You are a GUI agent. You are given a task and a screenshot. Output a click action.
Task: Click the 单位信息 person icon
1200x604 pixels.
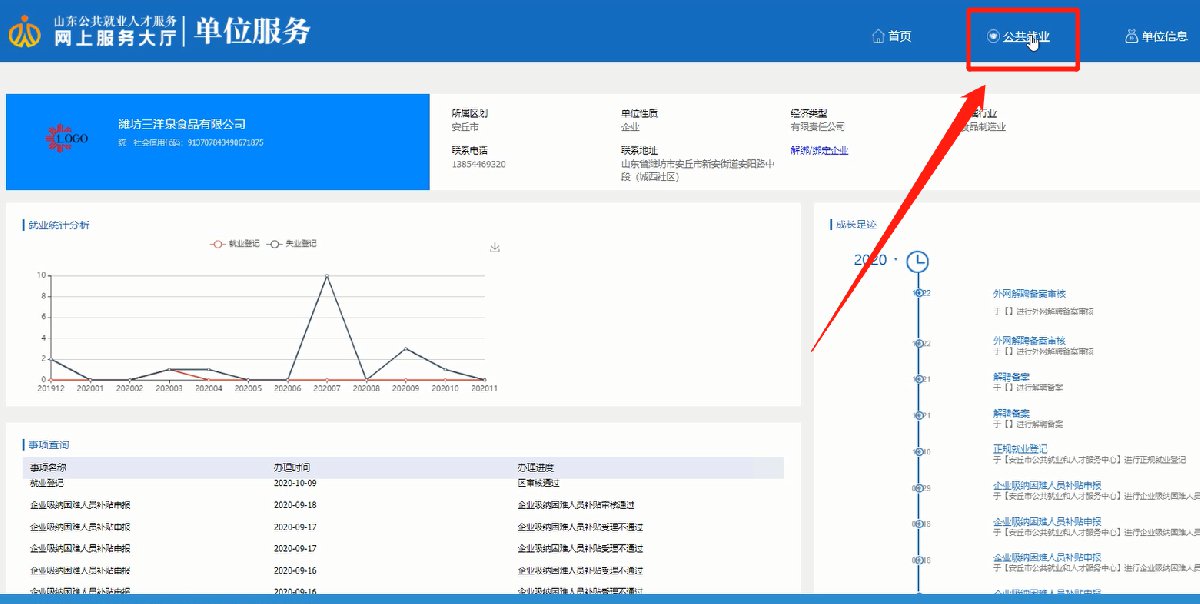tap(1131, 36)
